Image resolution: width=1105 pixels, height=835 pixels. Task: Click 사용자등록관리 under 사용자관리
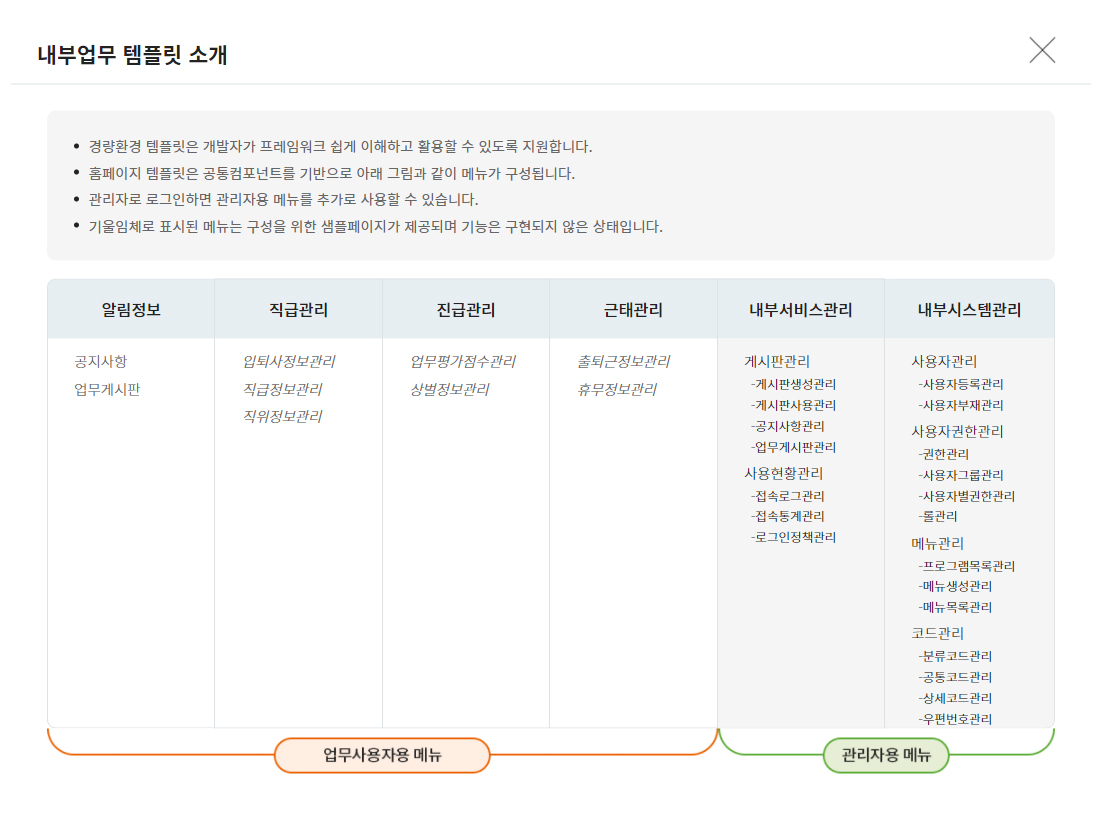[961, 384]
